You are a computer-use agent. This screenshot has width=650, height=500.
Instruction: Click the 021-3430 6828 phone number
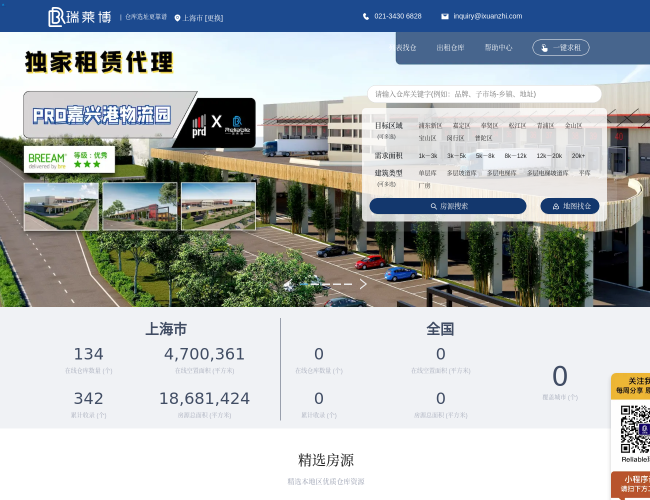click(398, 16)
